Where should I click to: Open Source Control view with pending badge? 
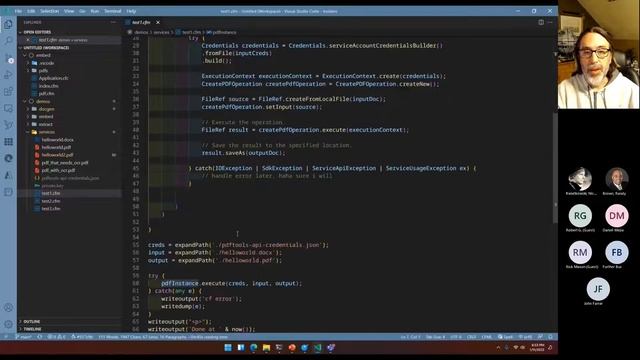(8, 58)
